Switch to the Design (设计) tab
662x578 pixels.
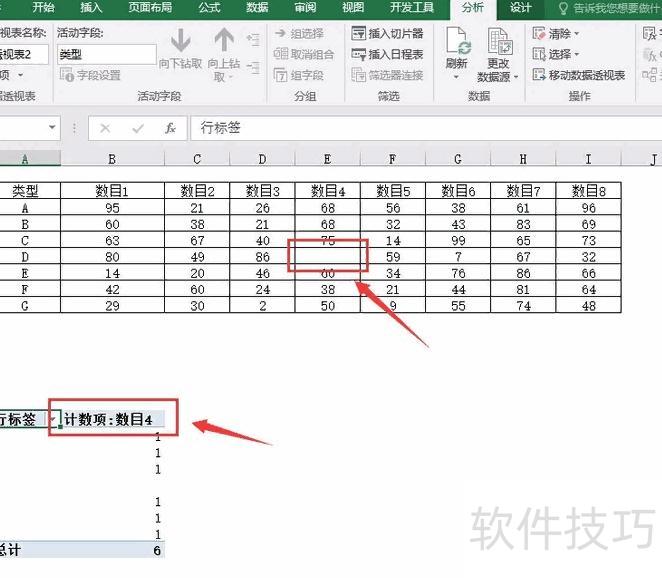coord(521,8)
